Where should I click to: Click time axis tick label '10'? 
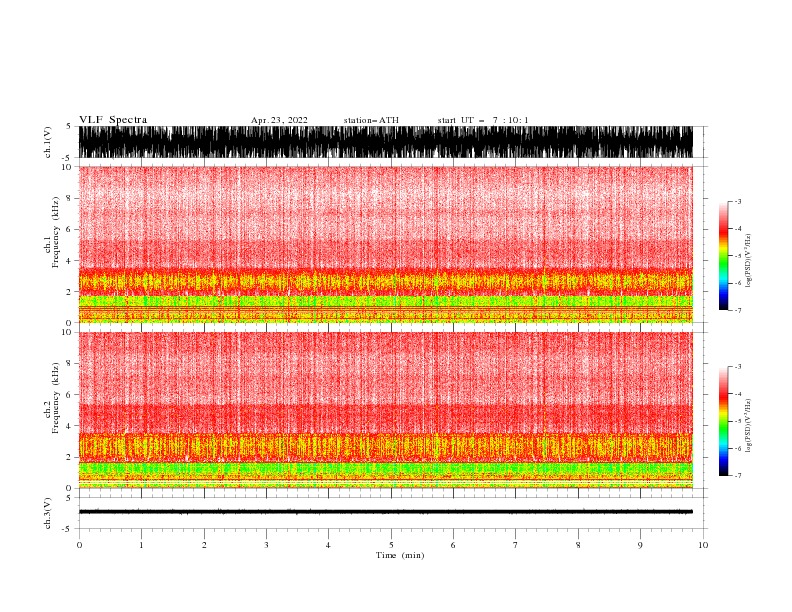703,545
